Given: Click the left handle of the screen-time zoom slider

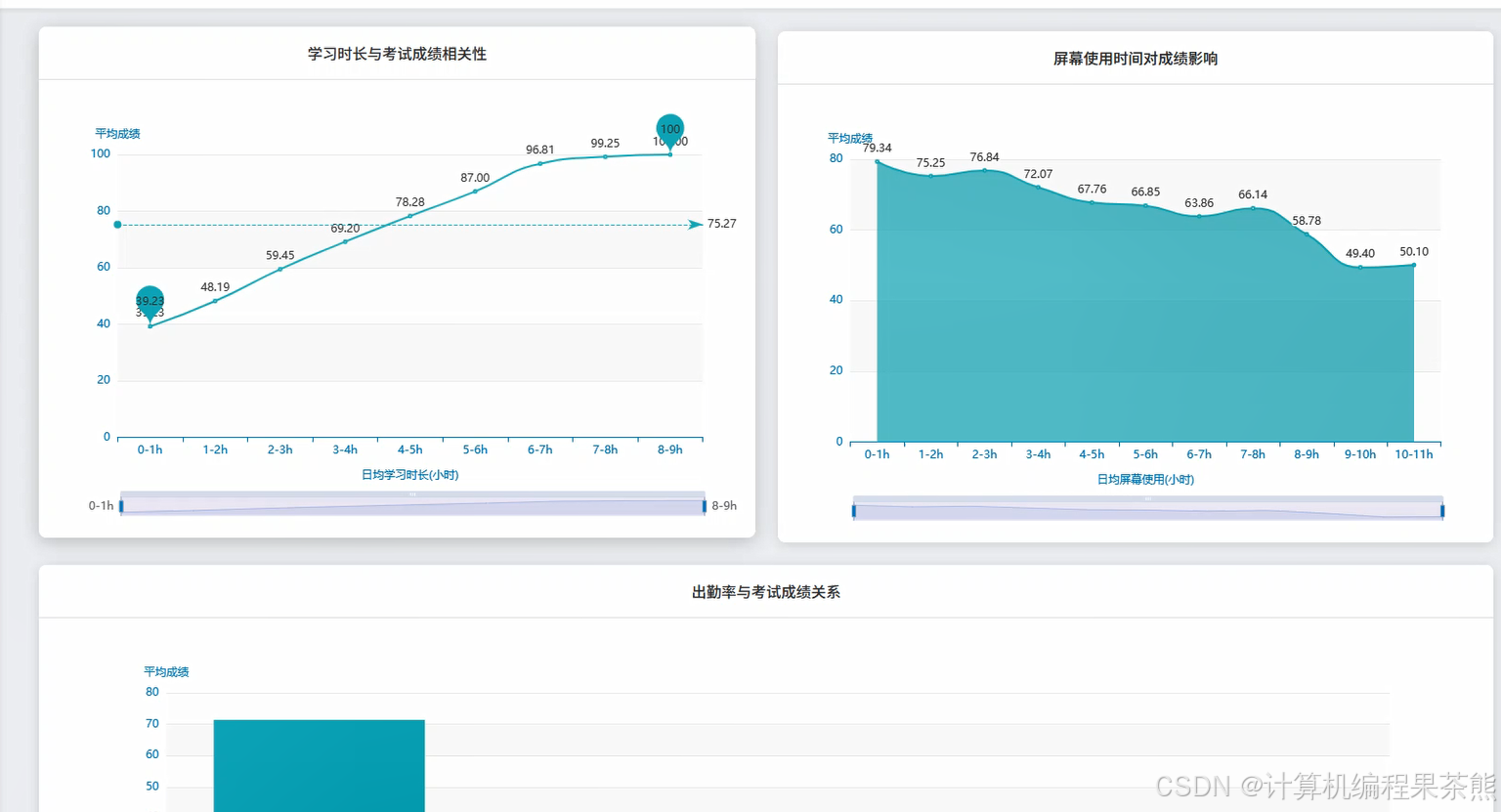Looking at the screenshot, I should click(x=854, y=511).
